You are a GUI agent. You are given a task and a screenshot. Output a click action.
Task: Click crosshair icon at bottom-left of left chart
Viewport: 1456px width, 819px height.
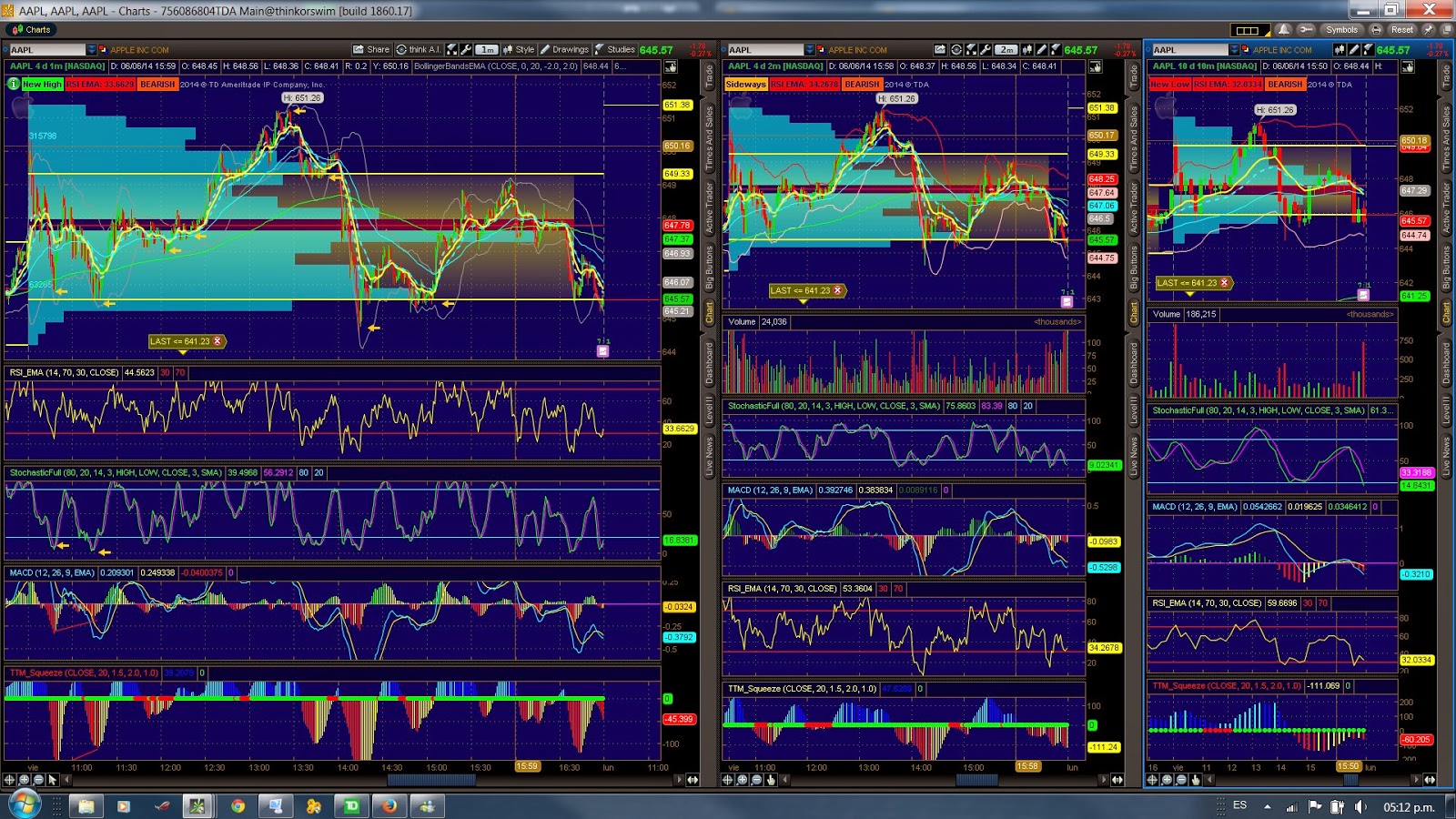(x=10, y=780)
